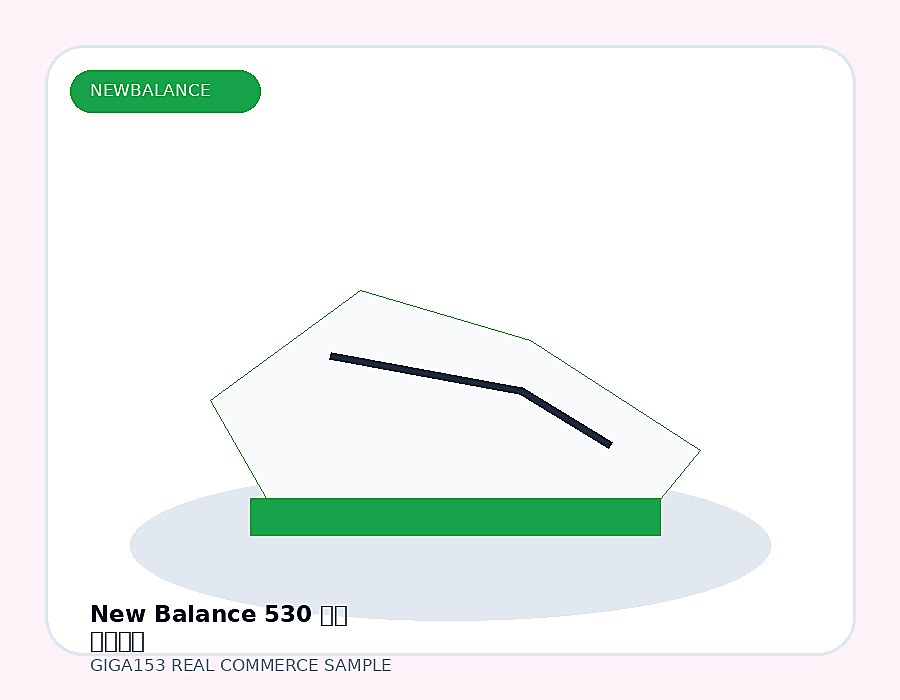This screenshot has width=900, height=700.
Task: Select the dark stripe on the shoe
Action: point(471,400)
